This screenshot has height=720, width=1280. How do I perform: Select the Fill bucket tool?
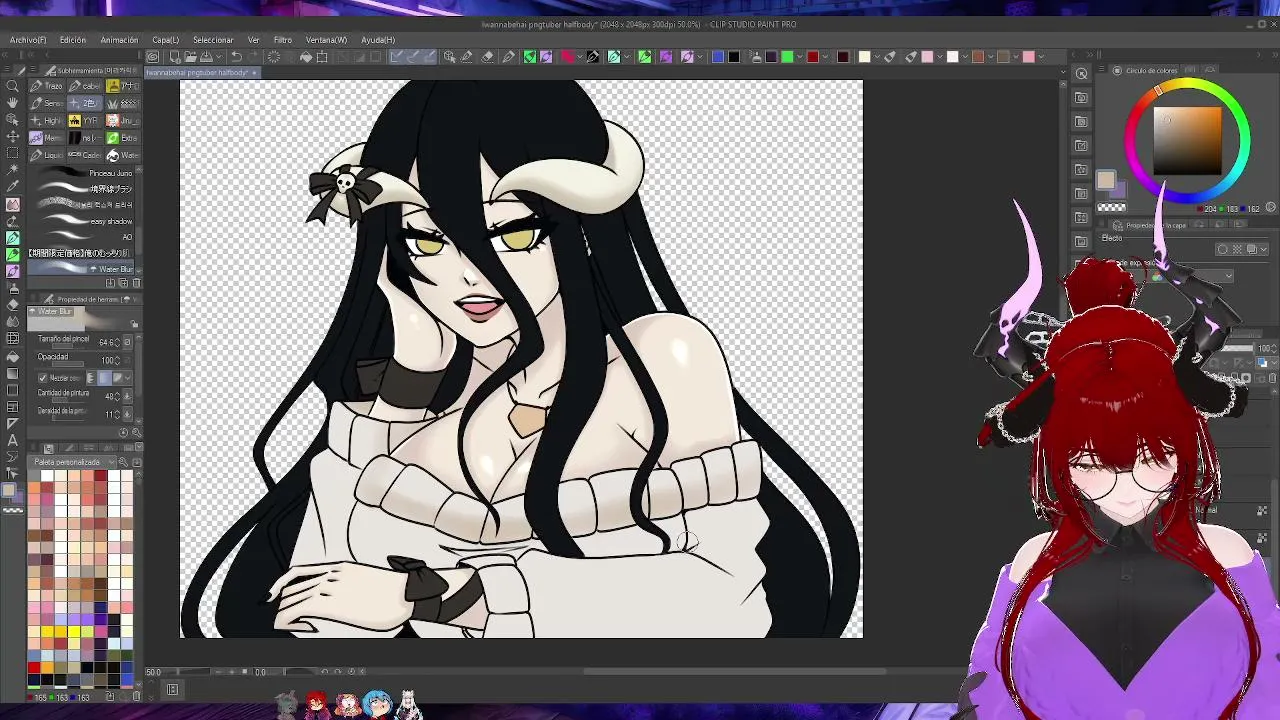12,356
